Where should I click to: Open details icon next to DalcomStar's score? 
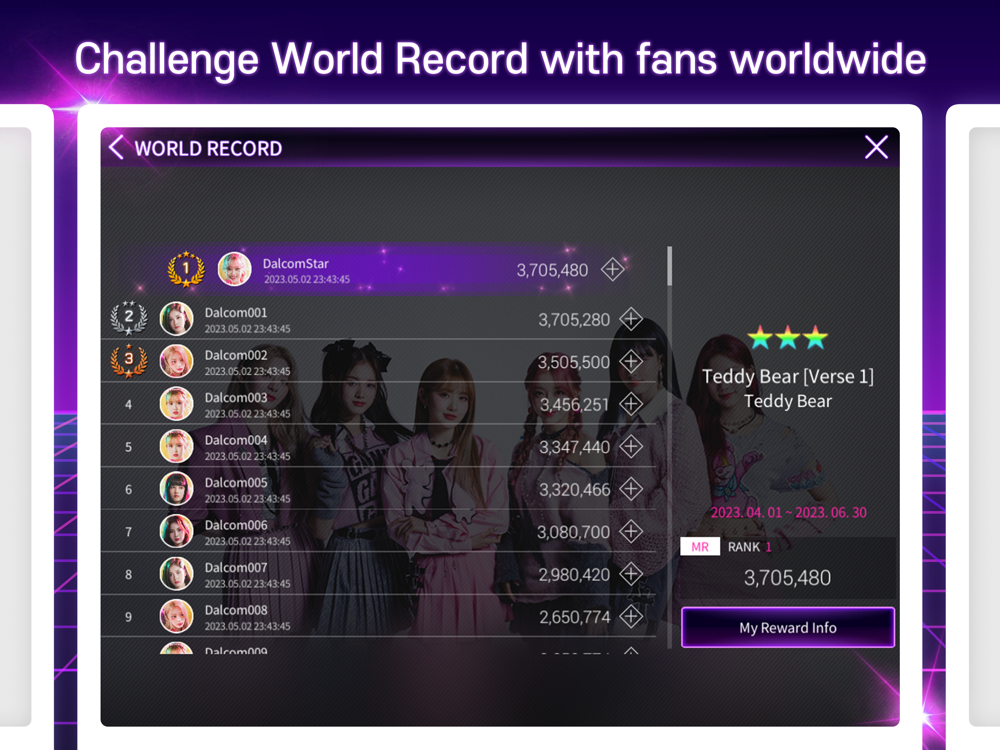[x=612, y=269]
